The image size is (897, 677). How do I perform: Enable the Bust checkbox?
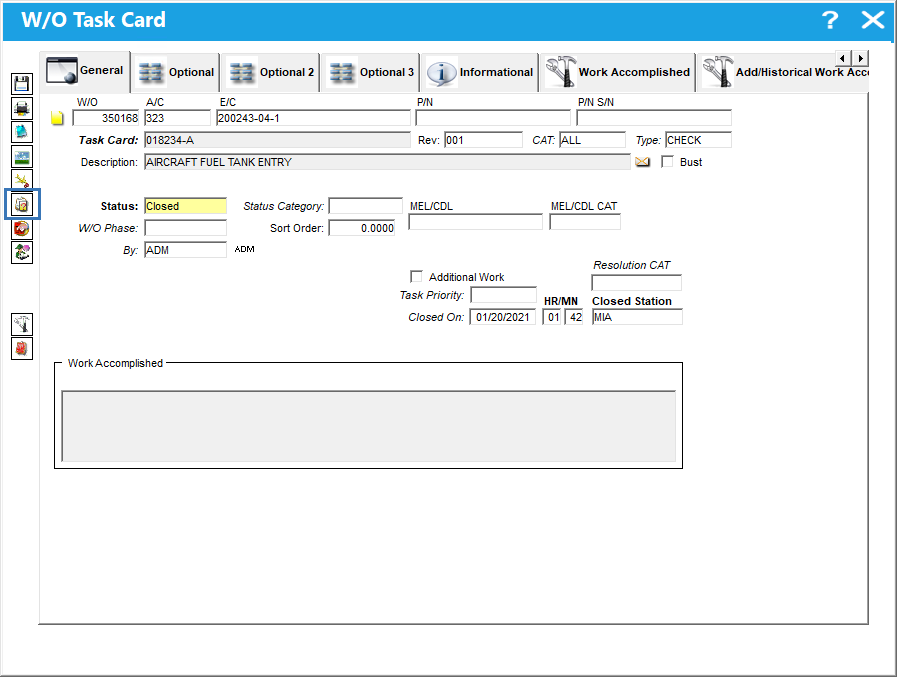click(x=667, y=162)
